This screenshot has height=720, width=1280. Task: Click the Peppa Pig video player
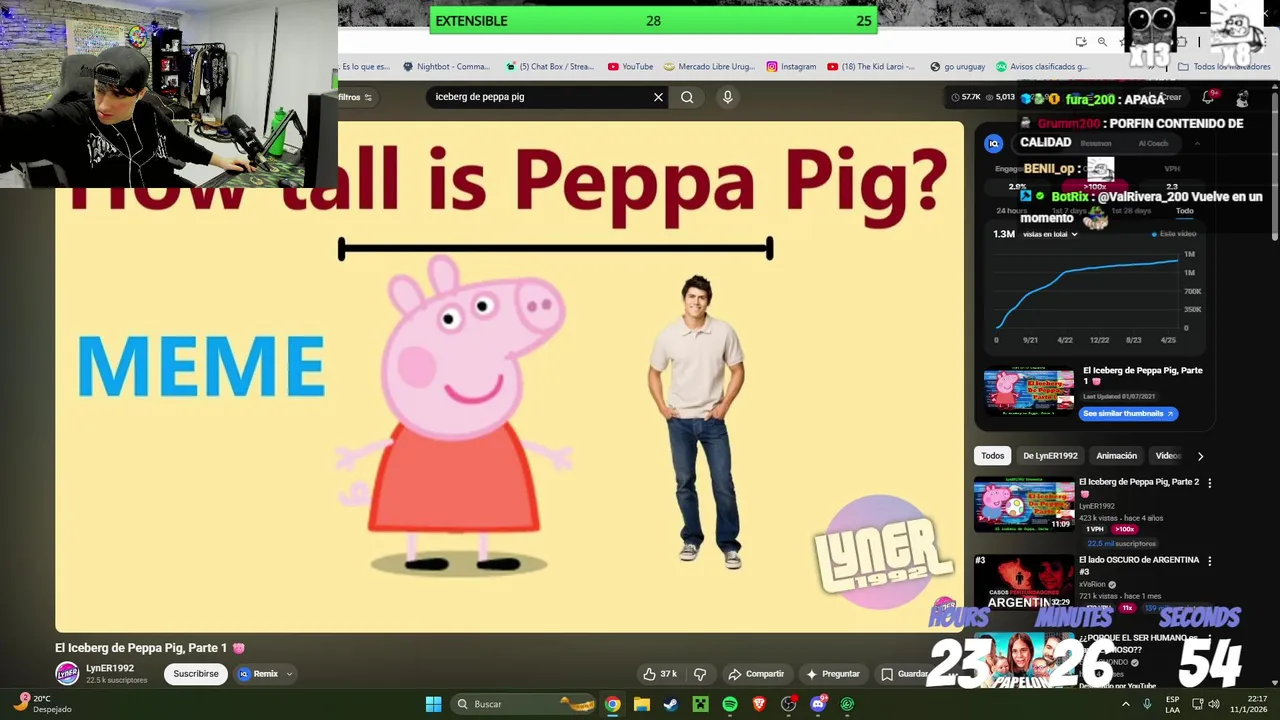509,377
